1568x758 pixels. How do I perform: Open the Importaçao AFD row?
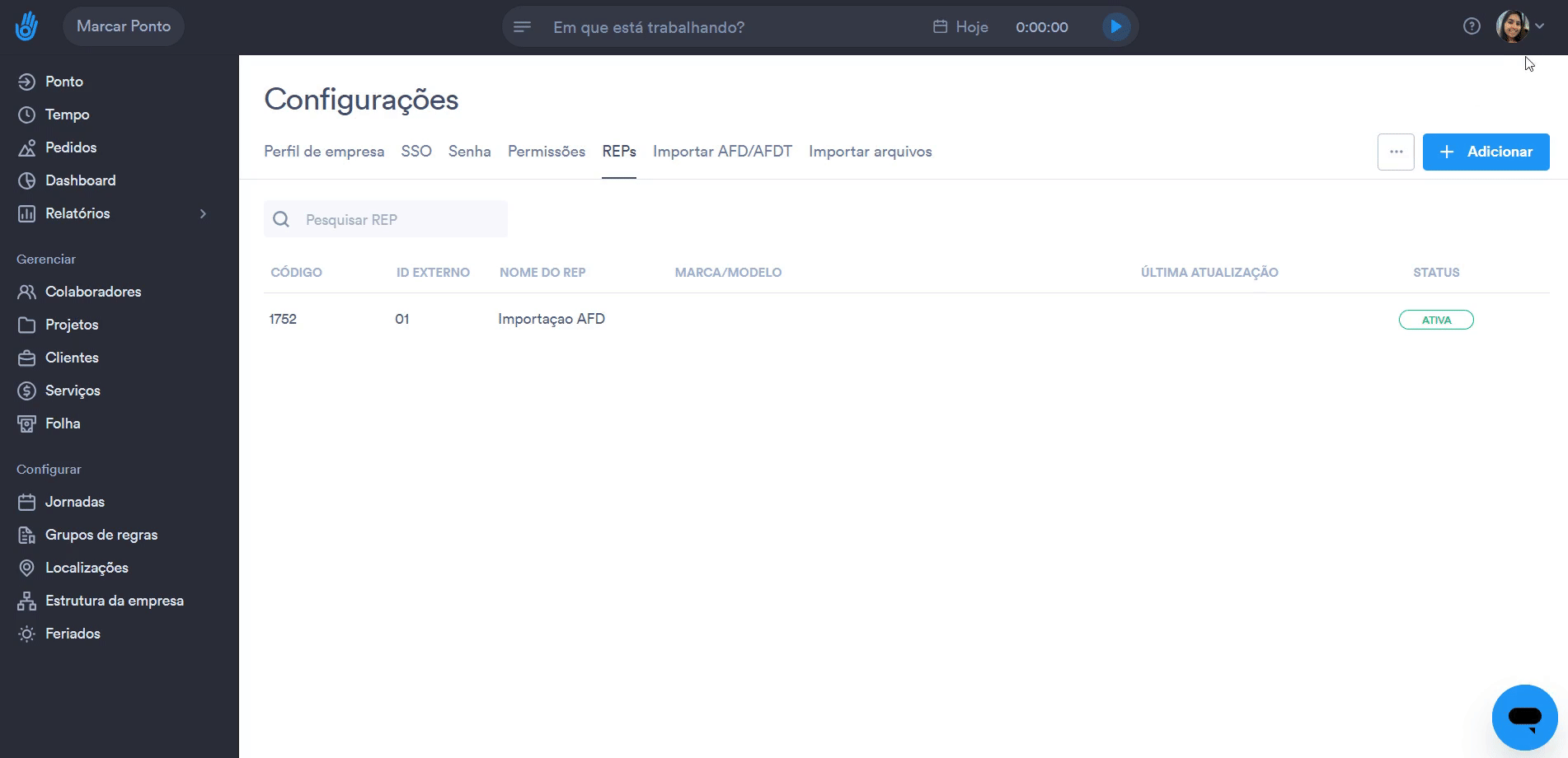click(551, 319)
